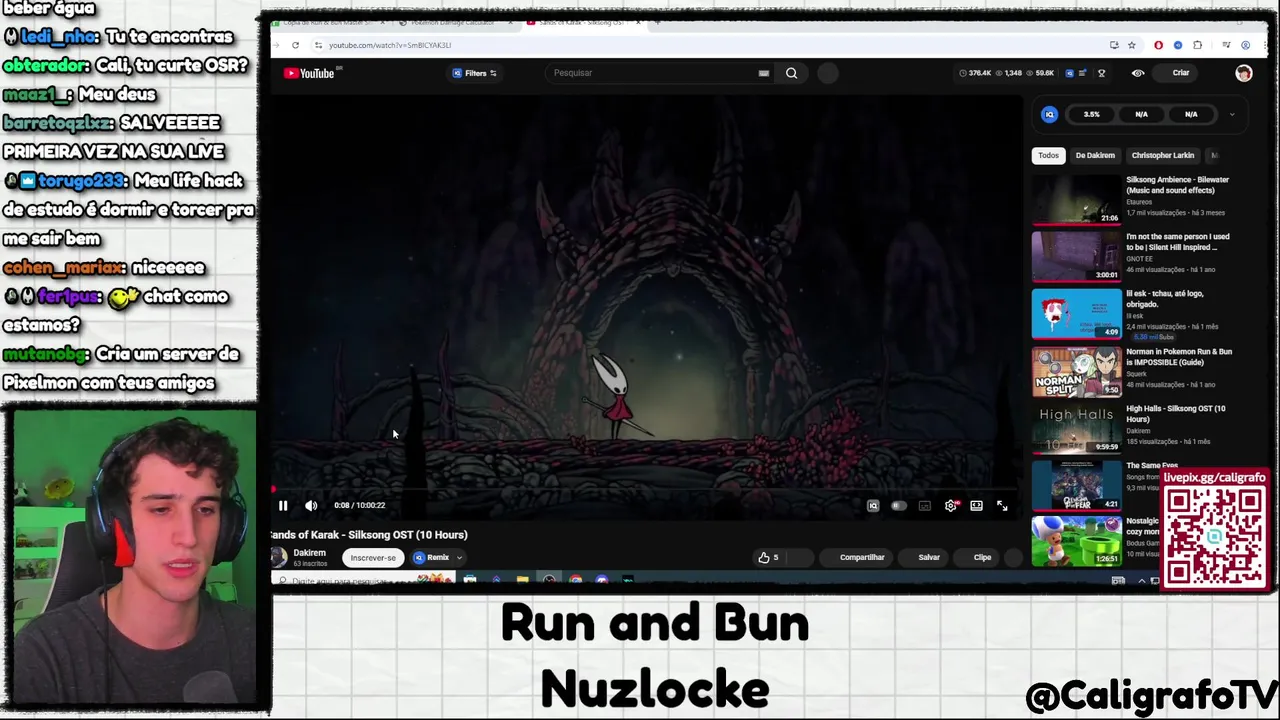The width and height of the screenshot is (1280, 720).
Task: Click the Inscrever-se subscribe button
Action: [373, 558]
